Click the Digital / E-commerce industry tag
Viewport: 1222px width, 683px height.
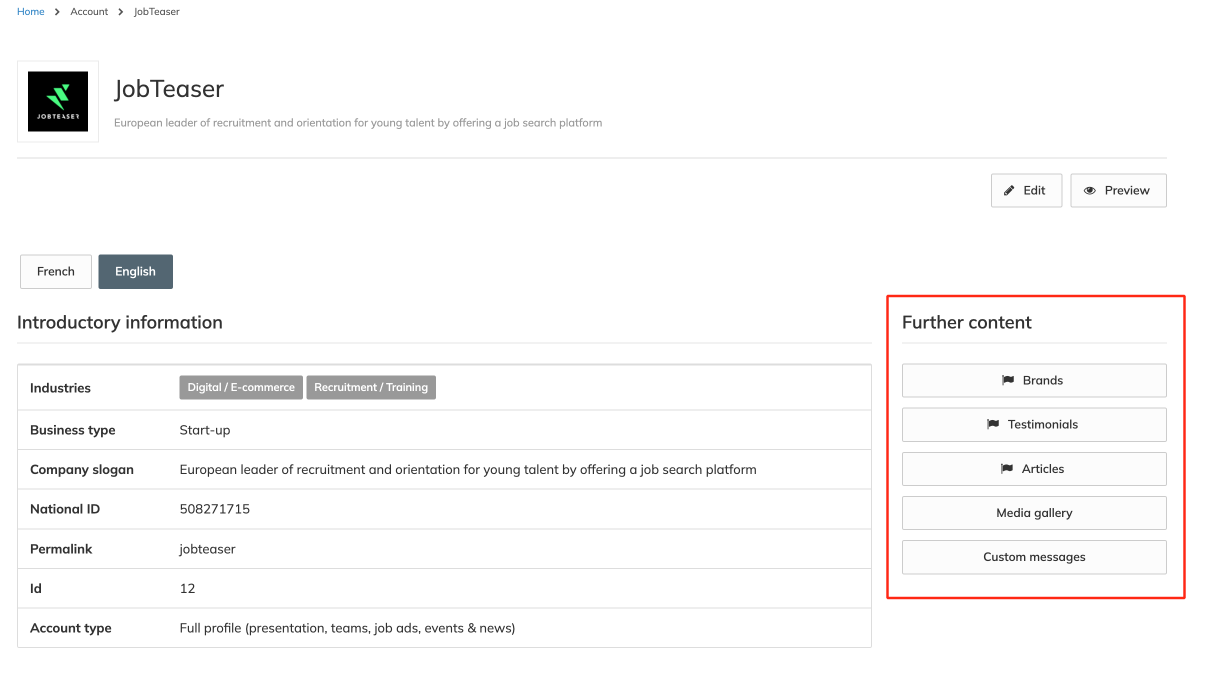click(241, 387)
